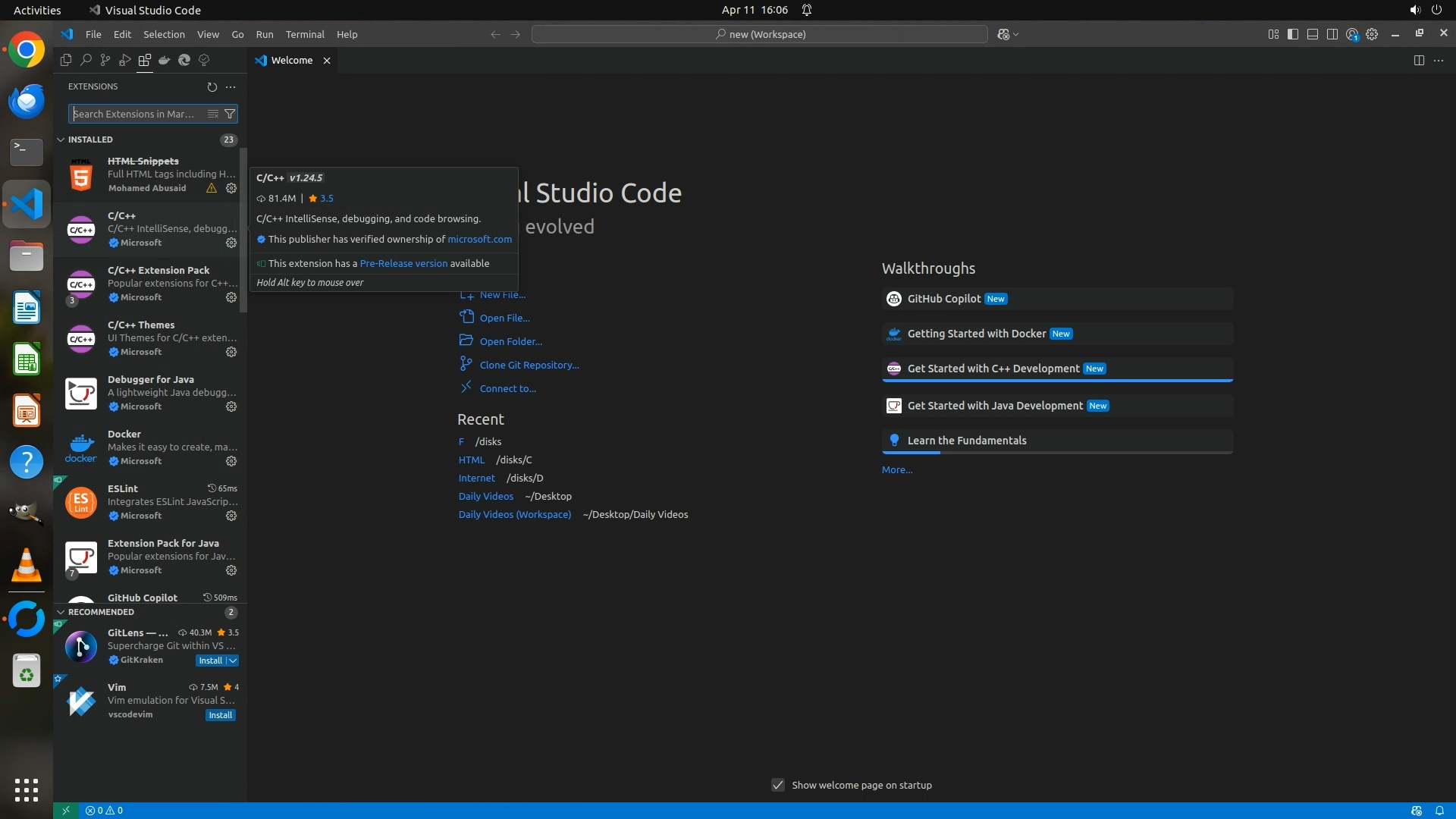Click the Clone Git Repository link
The image size is (1456, 819).
click(529, 365)
